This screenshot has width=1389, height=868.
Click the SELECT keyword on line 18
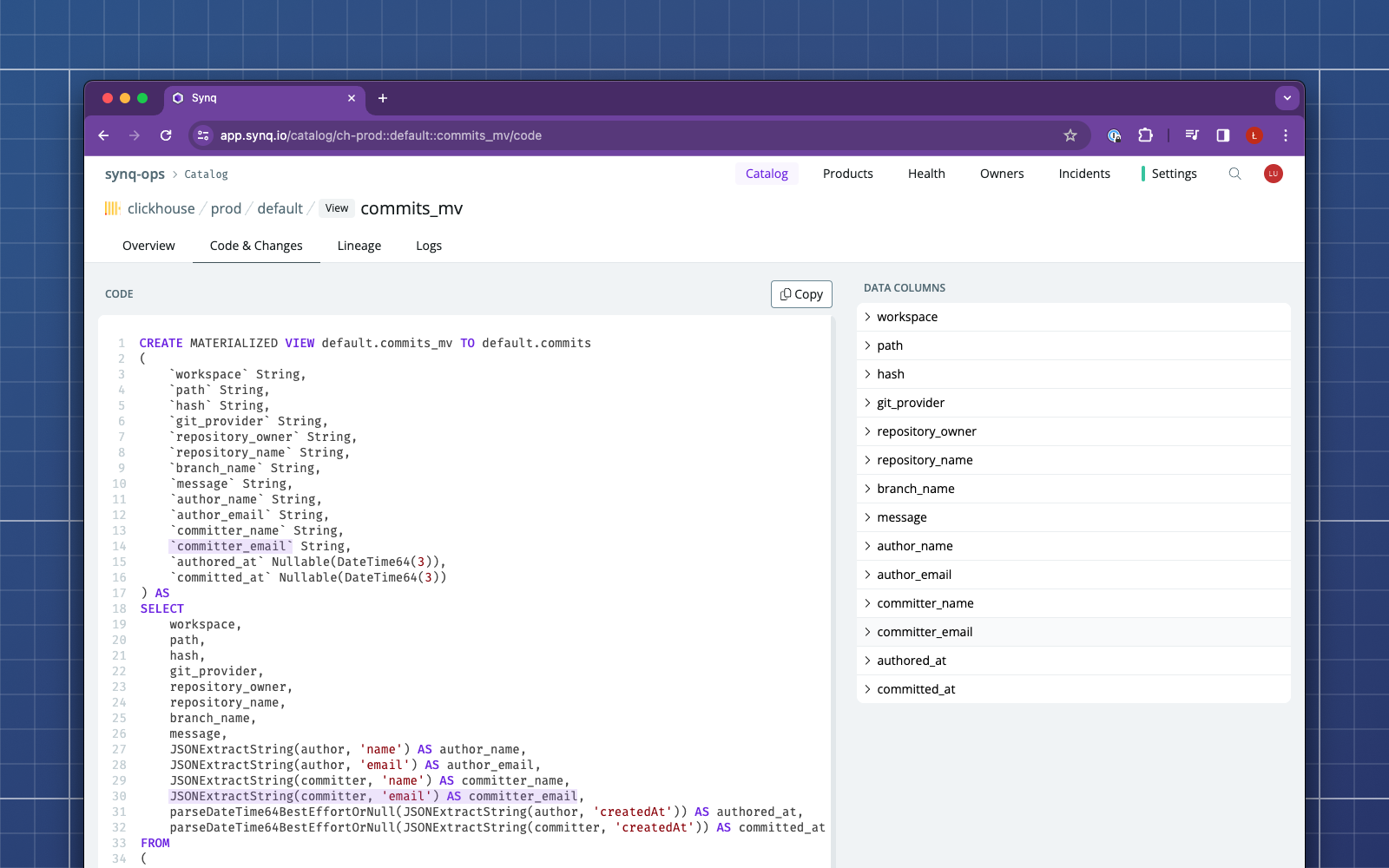coord(162,608)
